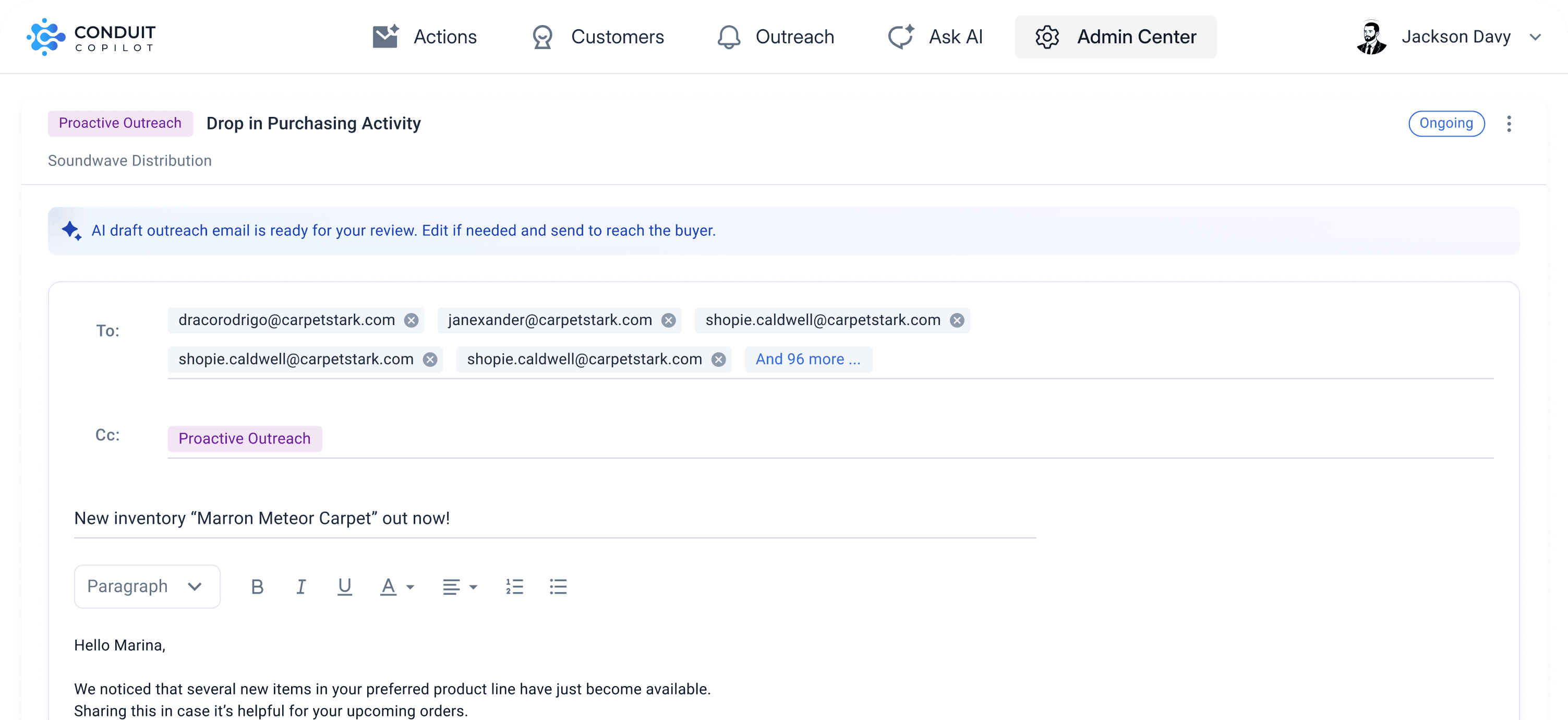
Task: Show the 'And 96 more' recipients
Action: click(808, 359)
